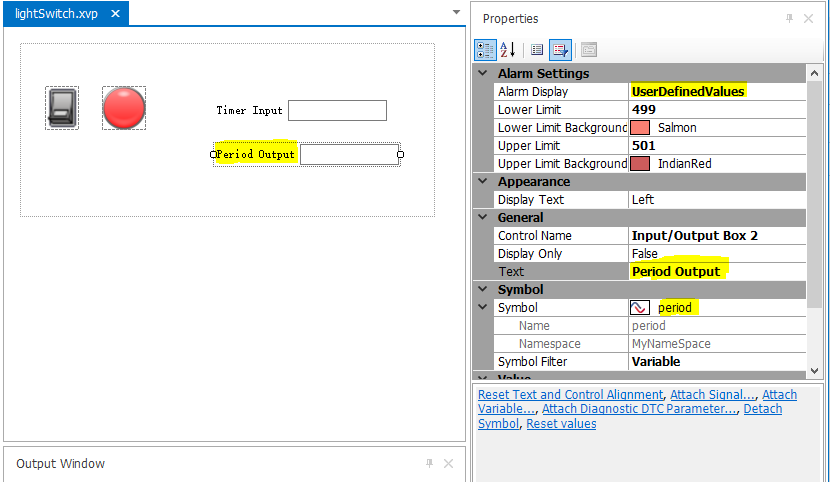Collapse the Alarm Settings category
Viewport: 830px width, 482px height.
pos(483,73)
